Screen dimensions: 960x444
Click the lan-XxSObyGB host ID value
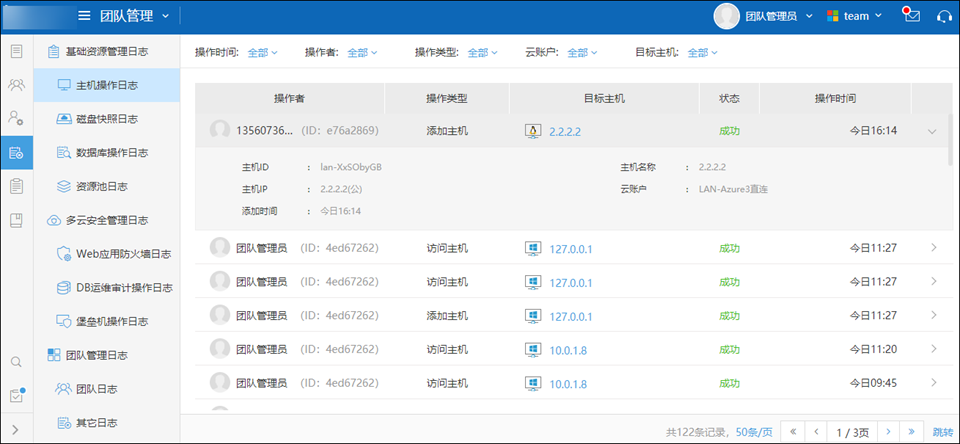click(351, 167)
